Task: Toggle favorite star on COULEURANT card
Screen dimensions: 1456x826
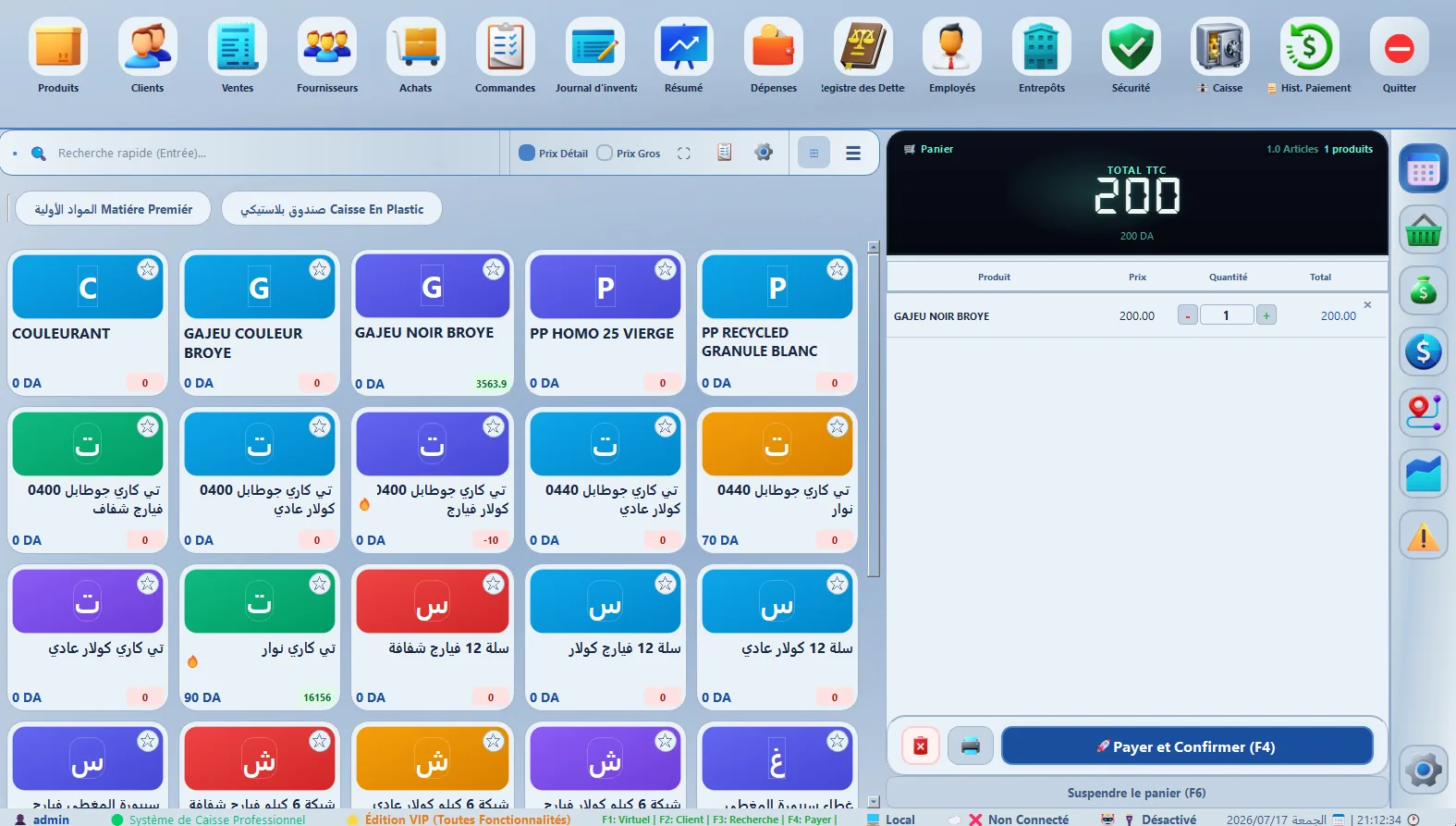Action: 147,269
